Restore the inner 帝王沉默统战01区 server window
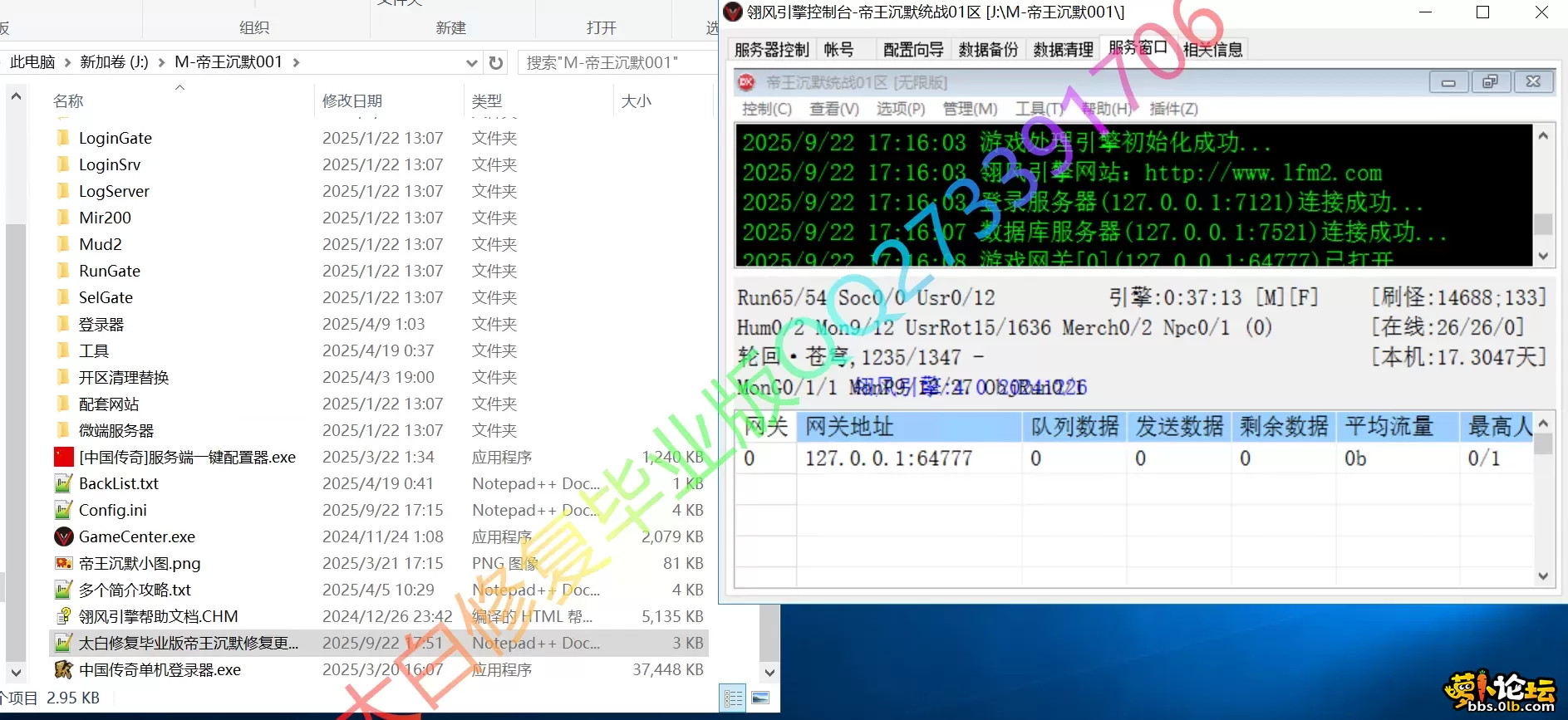1568x720 pixels. [1491, 81]
